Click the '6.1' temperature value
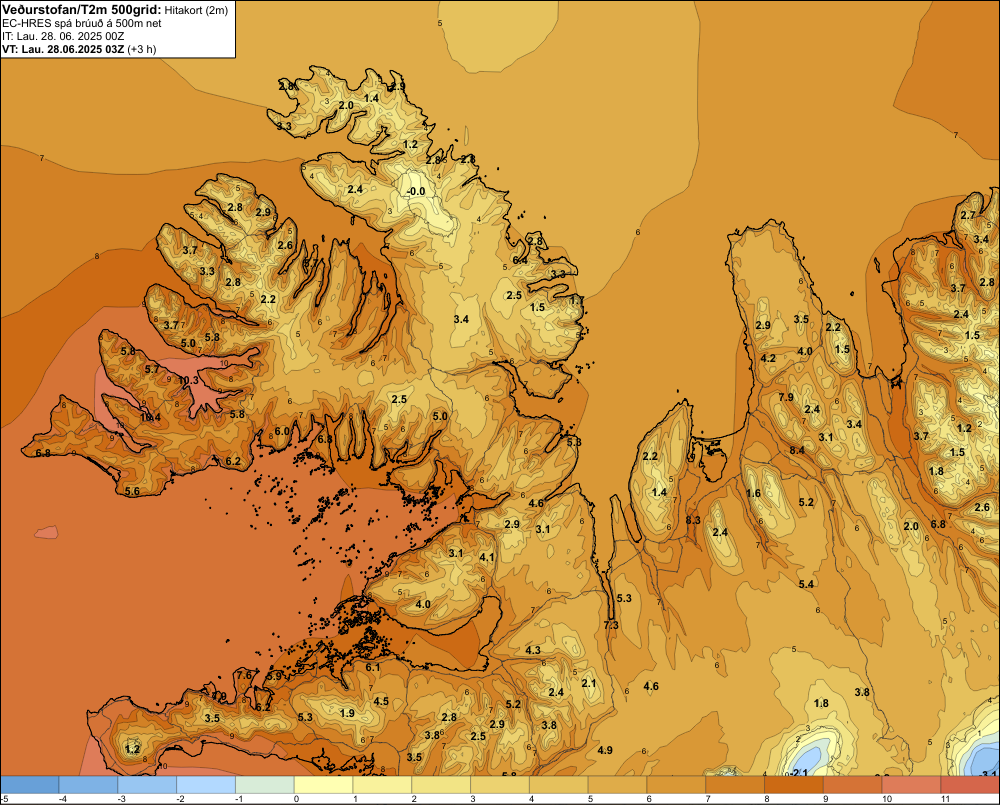The width and height of the screenshot is (1000, 805). pos(373,667)
